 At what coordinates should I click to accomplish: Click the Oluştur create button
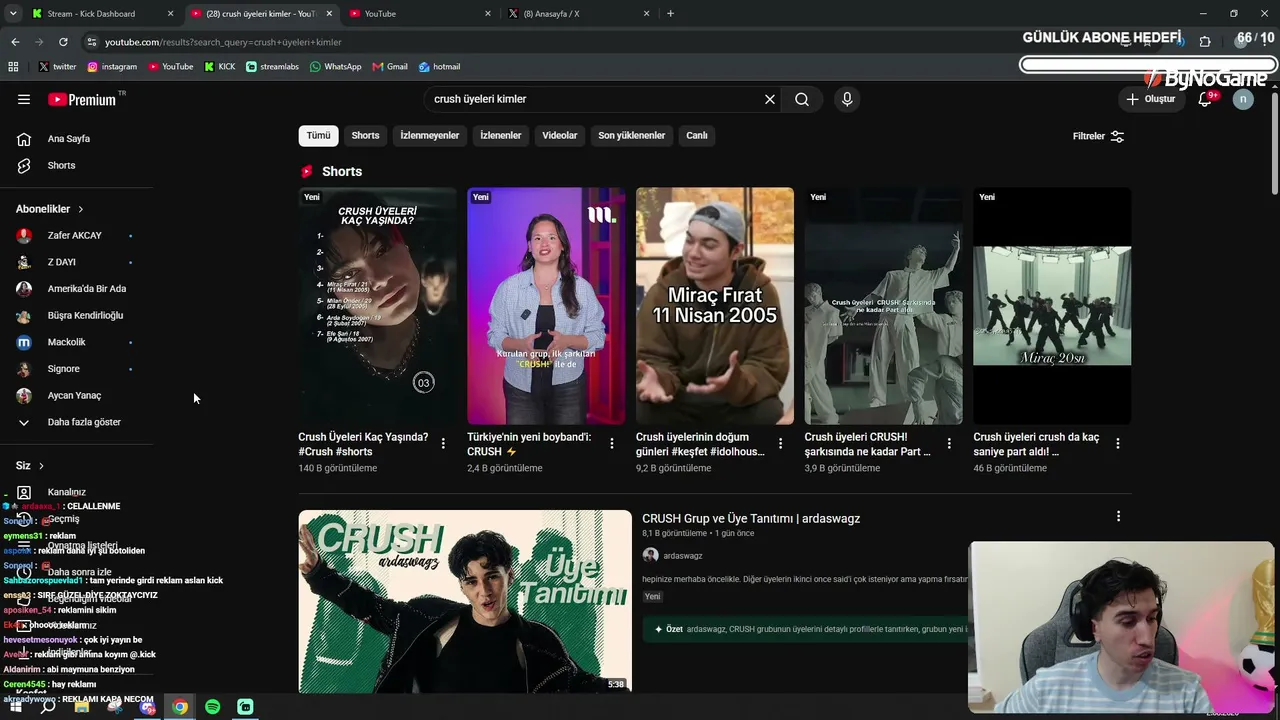[1151, 99]
